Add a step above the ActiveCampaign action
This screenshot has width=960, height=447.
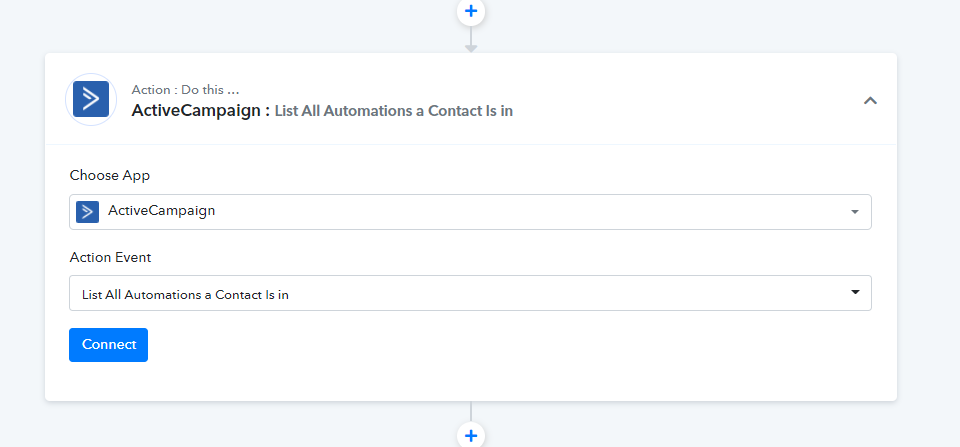(x=470, y=12)
